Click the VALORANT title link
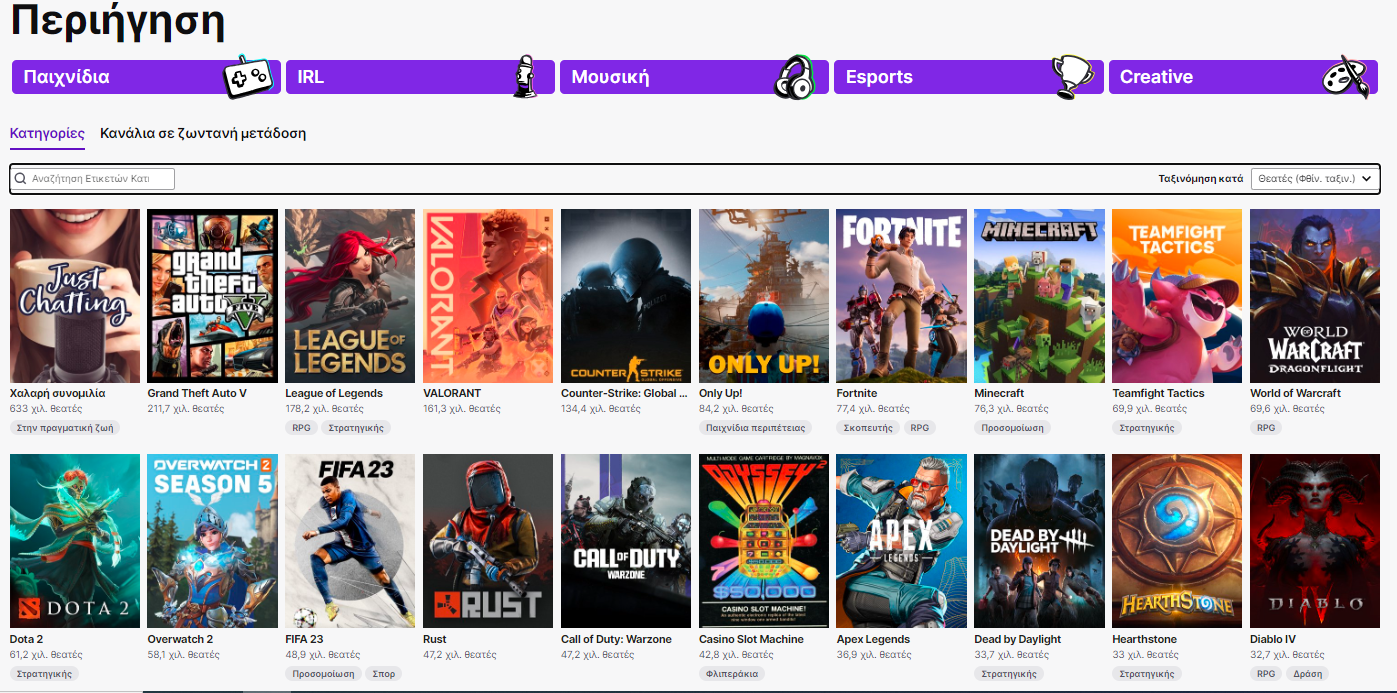This screenshot has width=1397, height=693. coord(452,393)
